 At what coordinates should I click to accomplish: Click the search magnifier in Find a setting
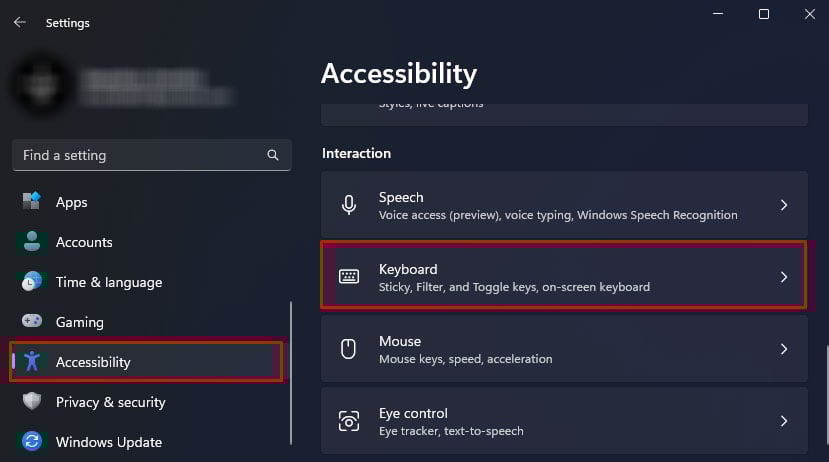(273, 156)
